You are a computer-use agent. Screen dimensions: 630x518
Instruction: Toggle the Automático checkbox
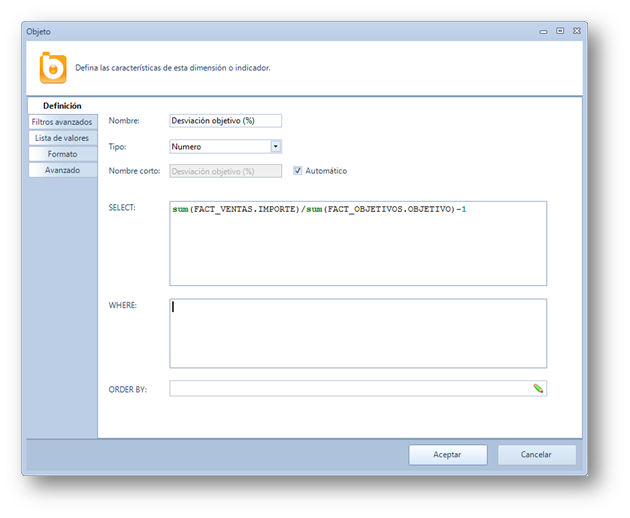click(x=298, y=171)
